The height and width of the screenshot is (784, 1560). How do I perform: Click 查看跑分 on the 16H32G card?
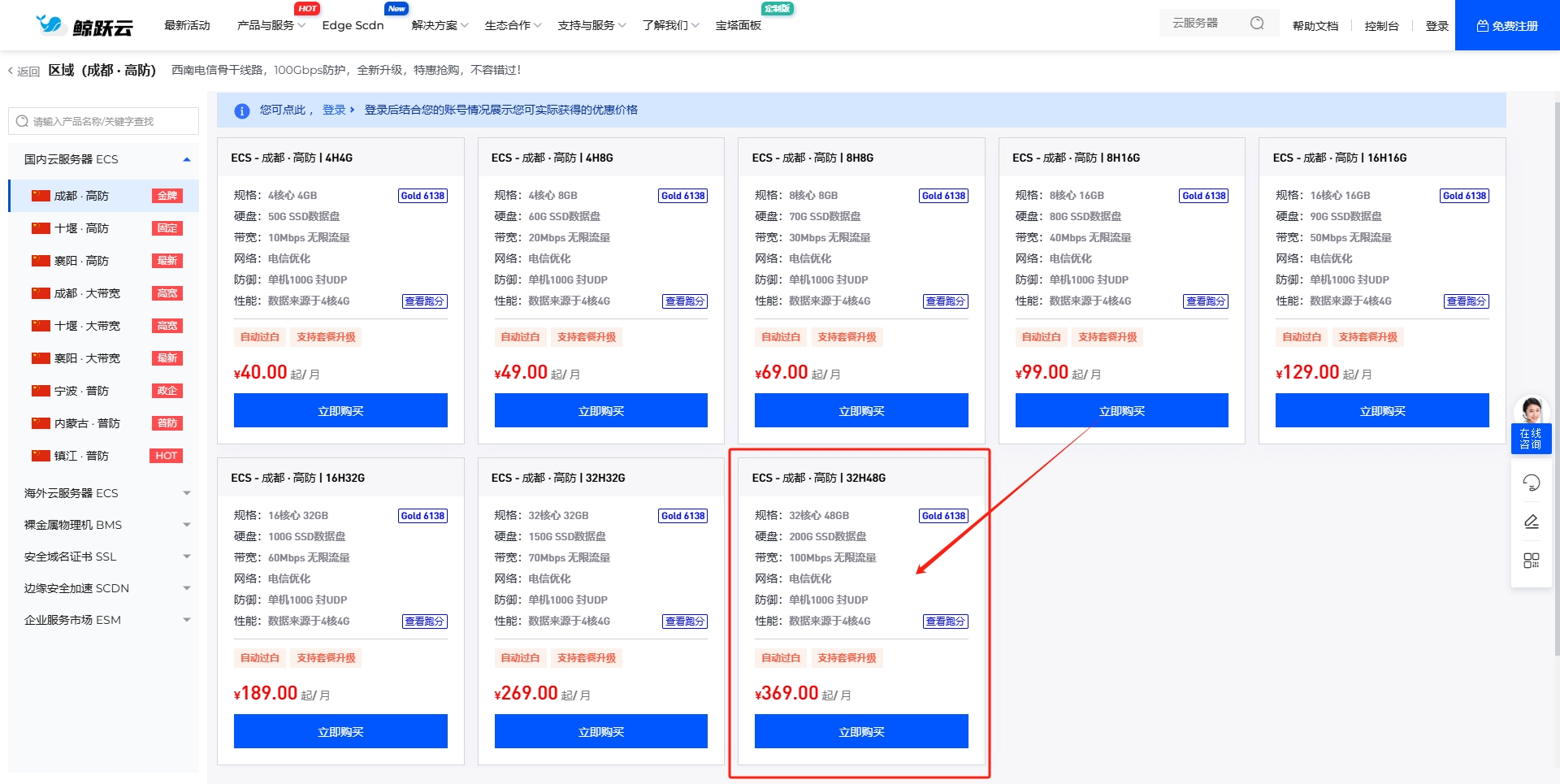[x=425, y=622]
